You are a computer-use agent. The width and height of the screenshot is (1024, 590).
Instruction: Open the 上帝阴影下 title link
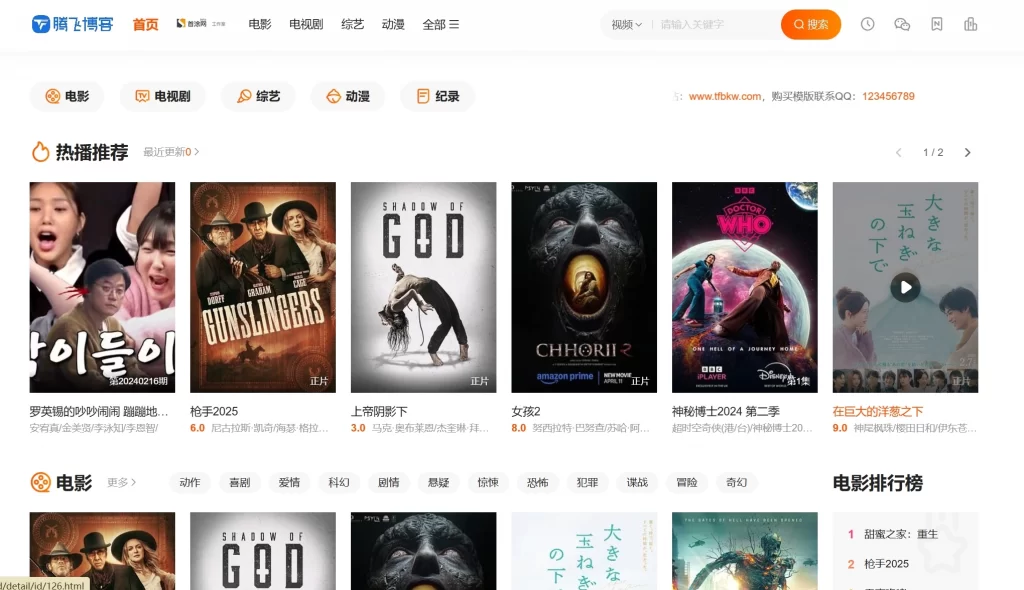point(379,411)
